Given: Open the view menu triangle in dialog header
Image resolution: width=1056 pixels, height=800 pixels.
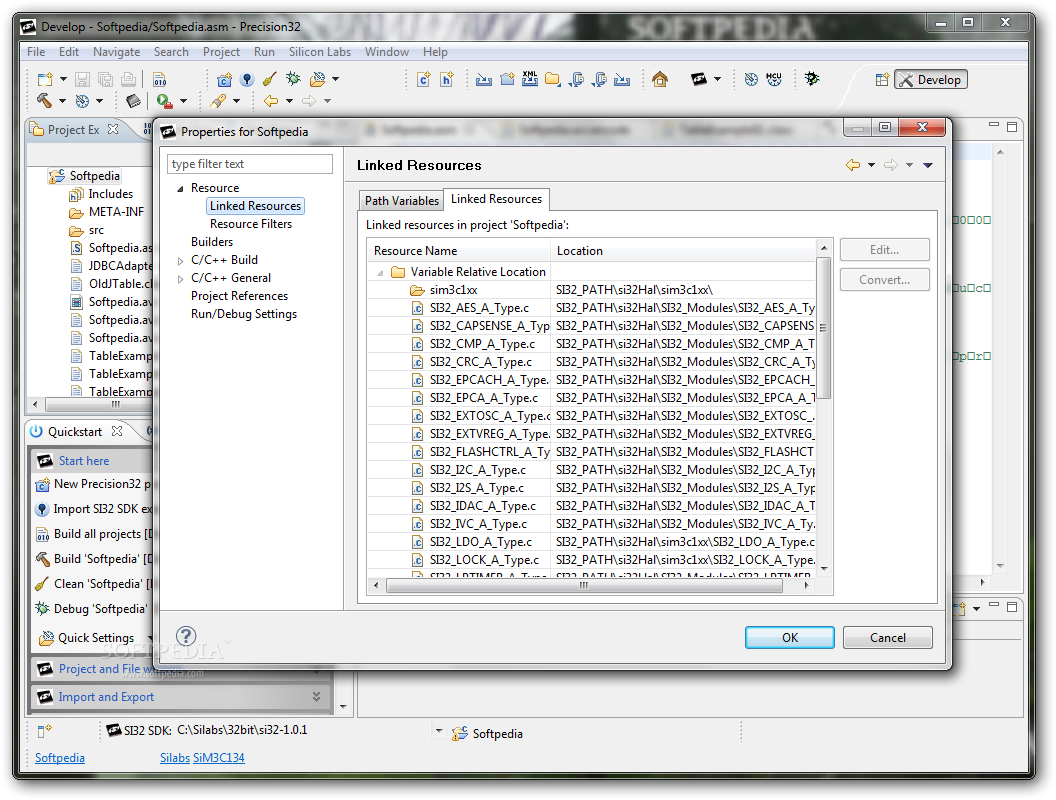Looking at the screenshot, I should [927, 165].
